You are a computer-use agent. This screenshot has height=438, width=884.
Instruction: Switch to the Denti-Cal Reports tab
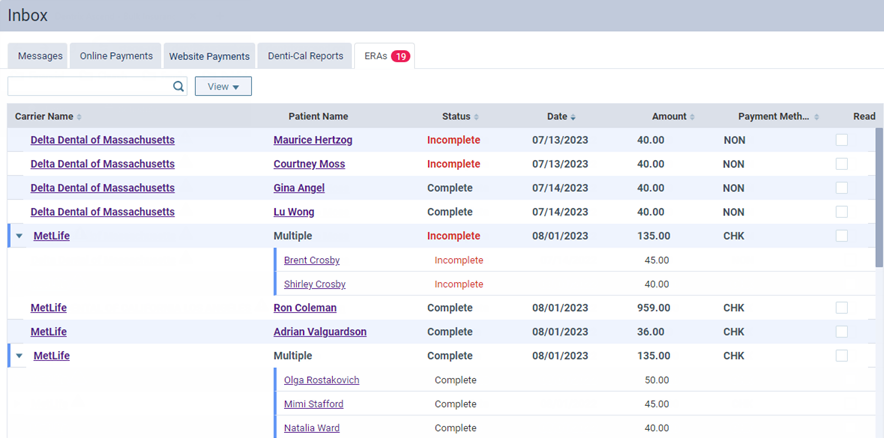[x=305, y=57]
